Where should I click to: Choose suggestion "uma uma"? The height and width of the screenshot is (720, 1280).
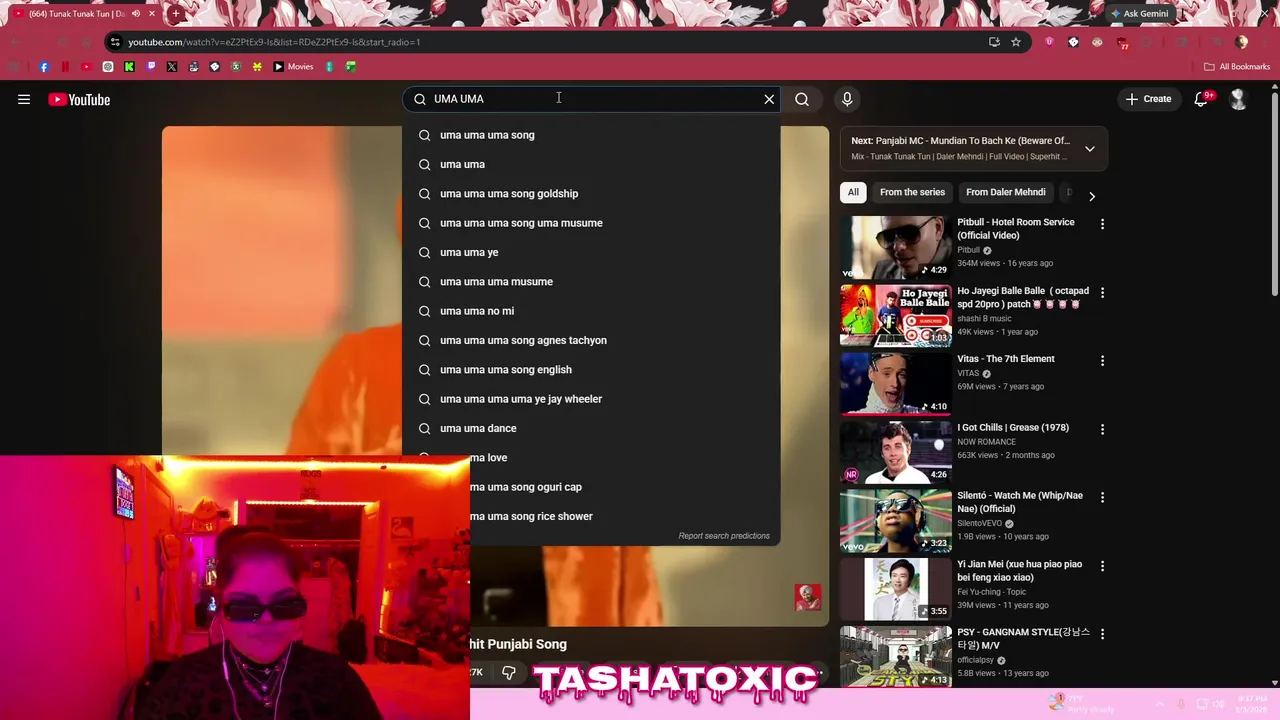click(591, 164)
